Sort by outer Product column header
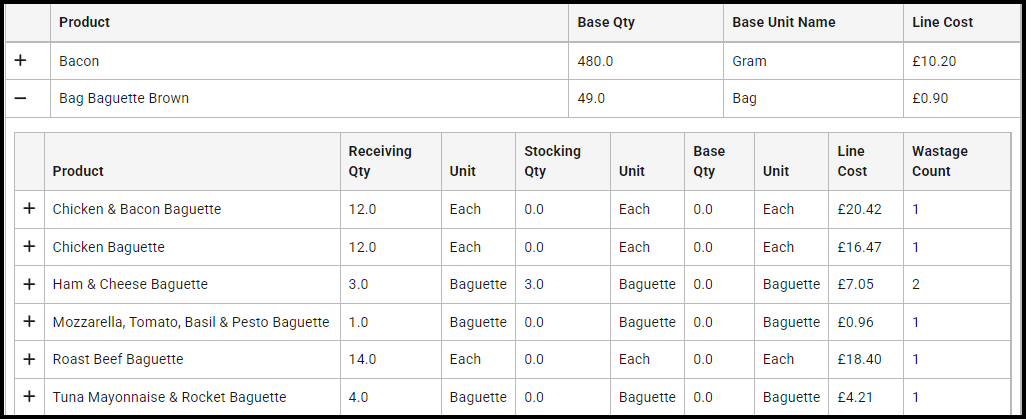Image resolution: width=1026 pixels, height=419 pixels. (x=84, y=22)
